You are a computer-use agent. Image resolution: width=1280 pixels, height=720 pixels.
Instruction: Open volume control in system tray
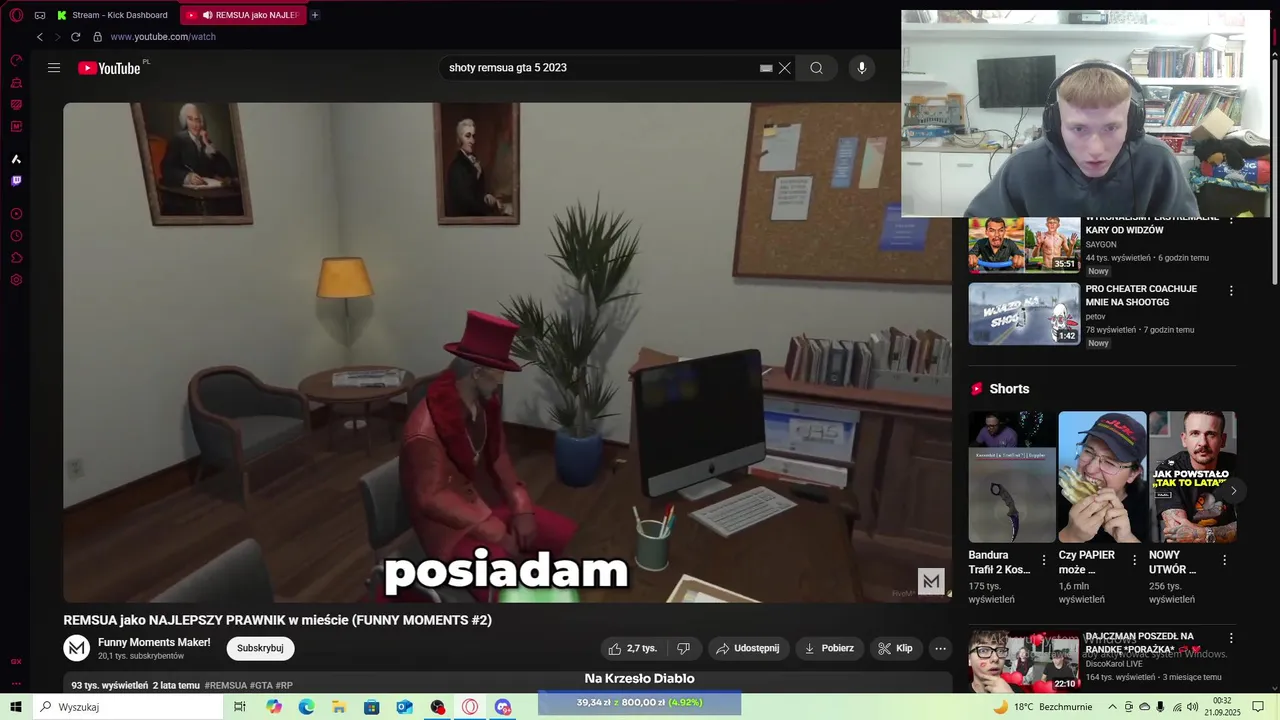pos(1192,707)
